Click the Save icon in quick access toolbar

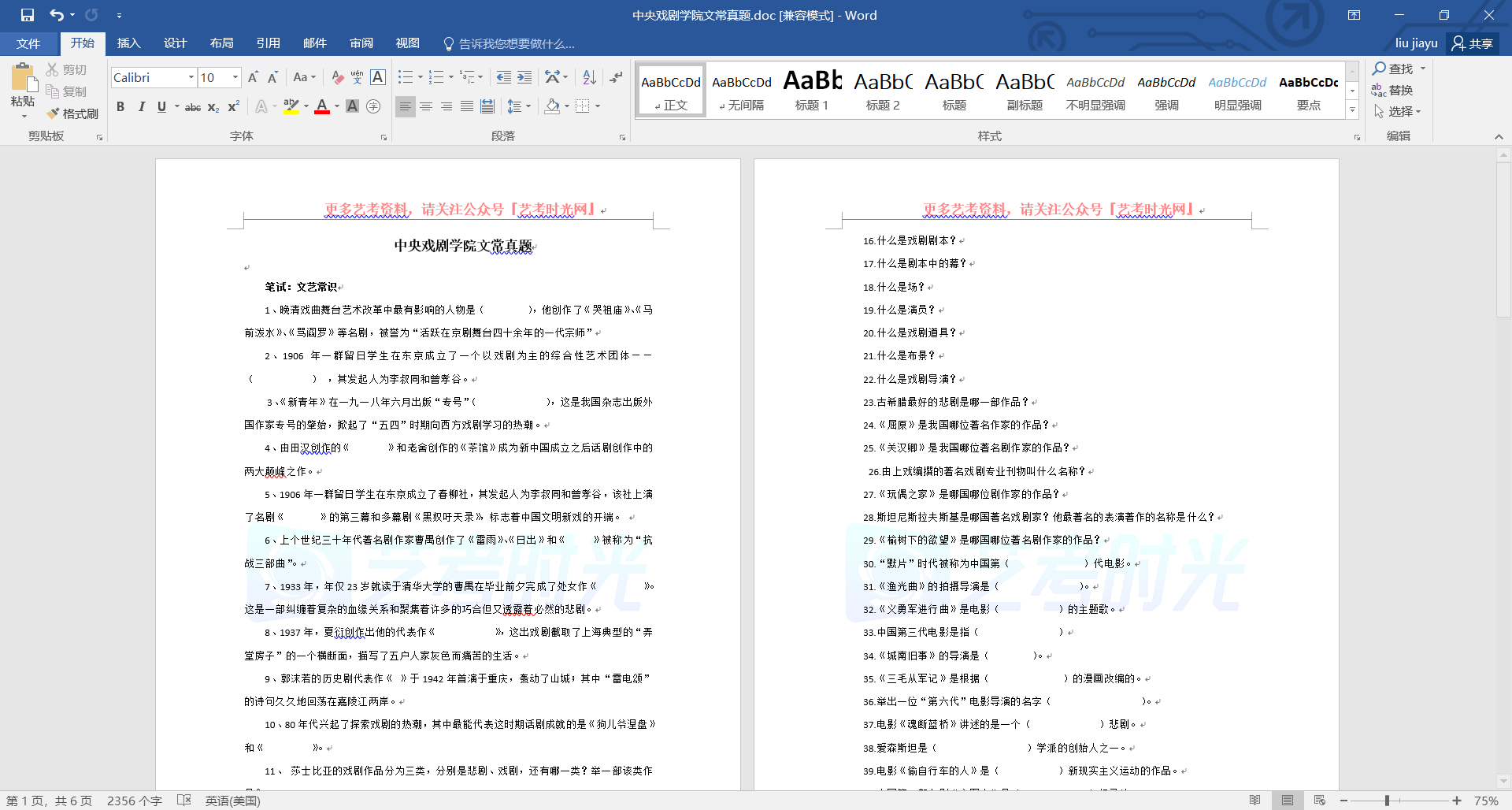click(28, 15)
